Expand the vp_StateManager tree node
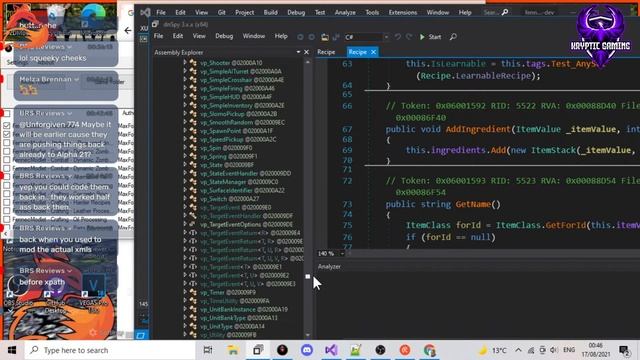The height and width of the screenshot is (360, 640). point(185,182)
